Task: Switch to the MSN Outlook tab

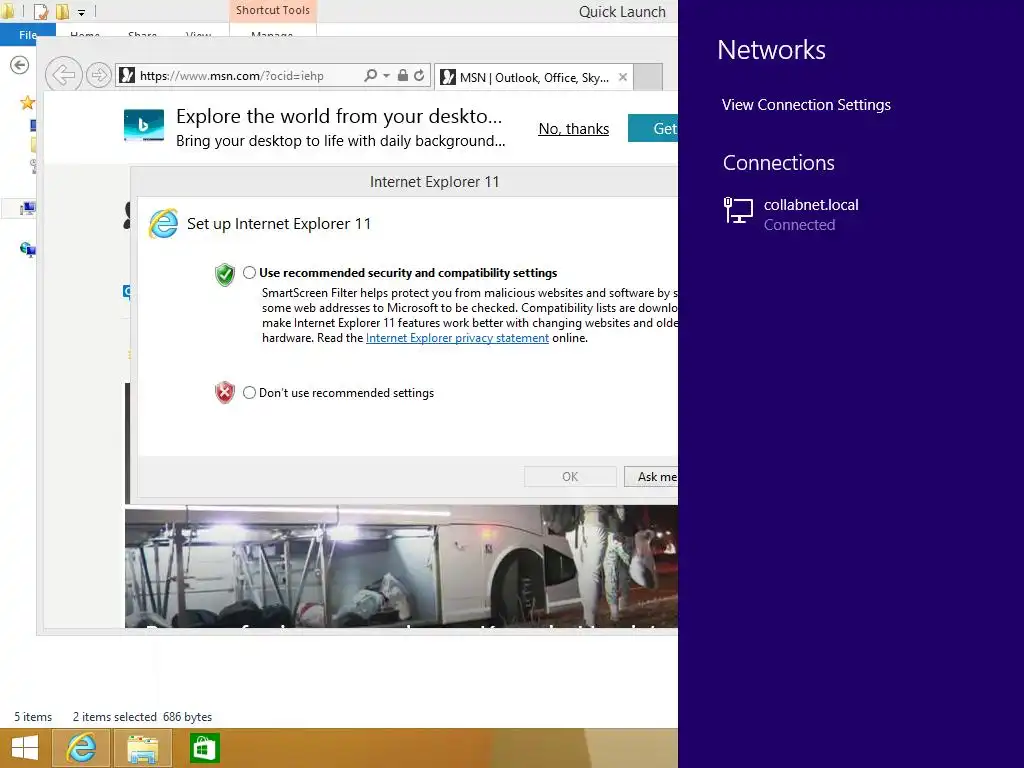Action: (x=534, y=78)
